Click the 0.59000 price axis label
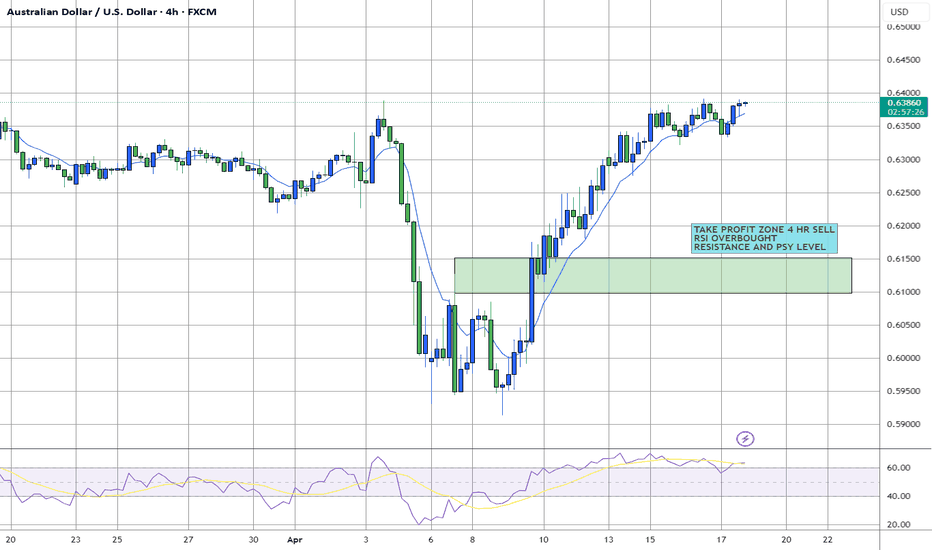Viewport: 932px width, 550px height. pyautogui.click(x=903, y=425)
